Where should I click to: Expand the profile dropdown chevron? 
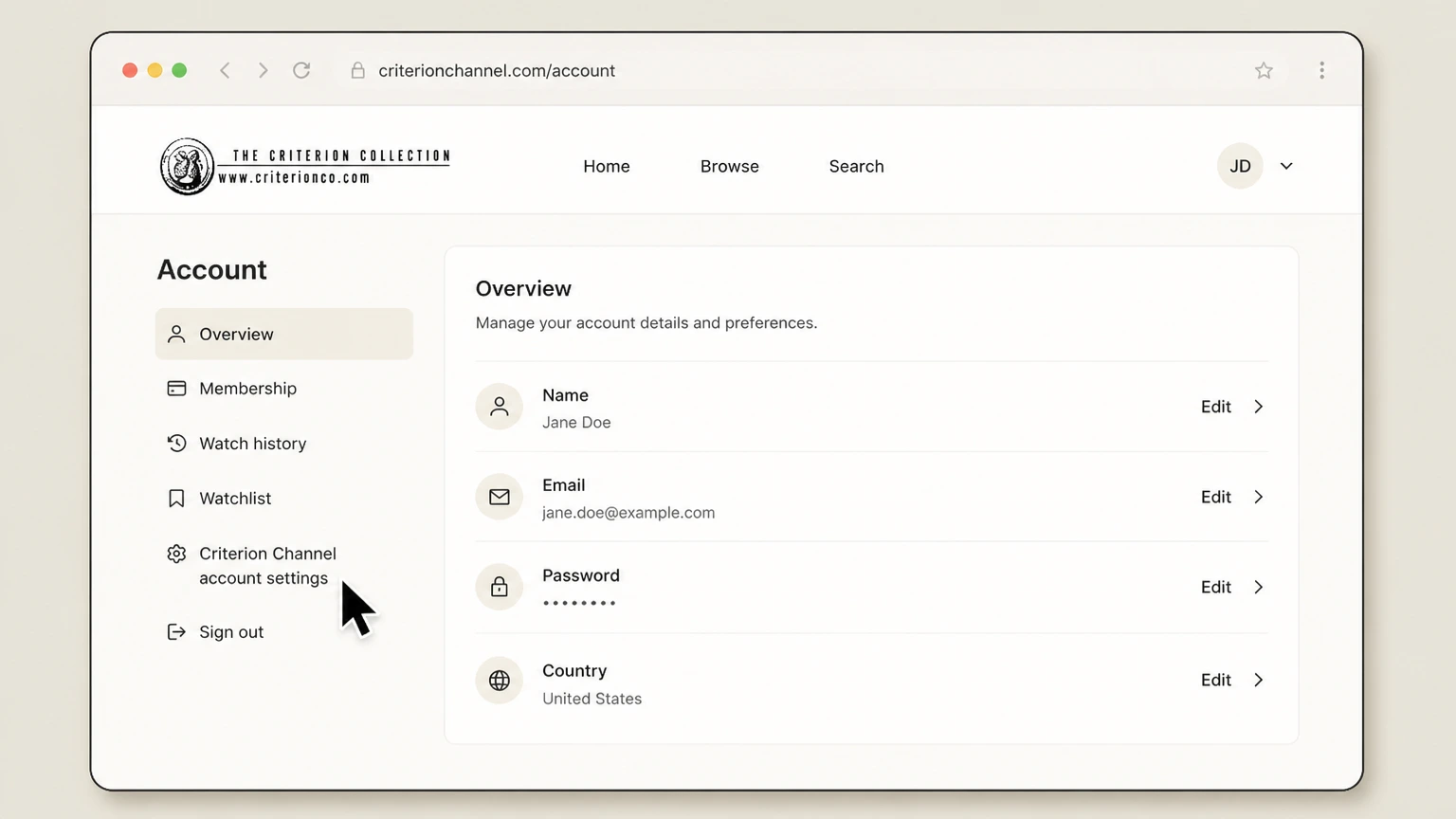(1286, 166)
